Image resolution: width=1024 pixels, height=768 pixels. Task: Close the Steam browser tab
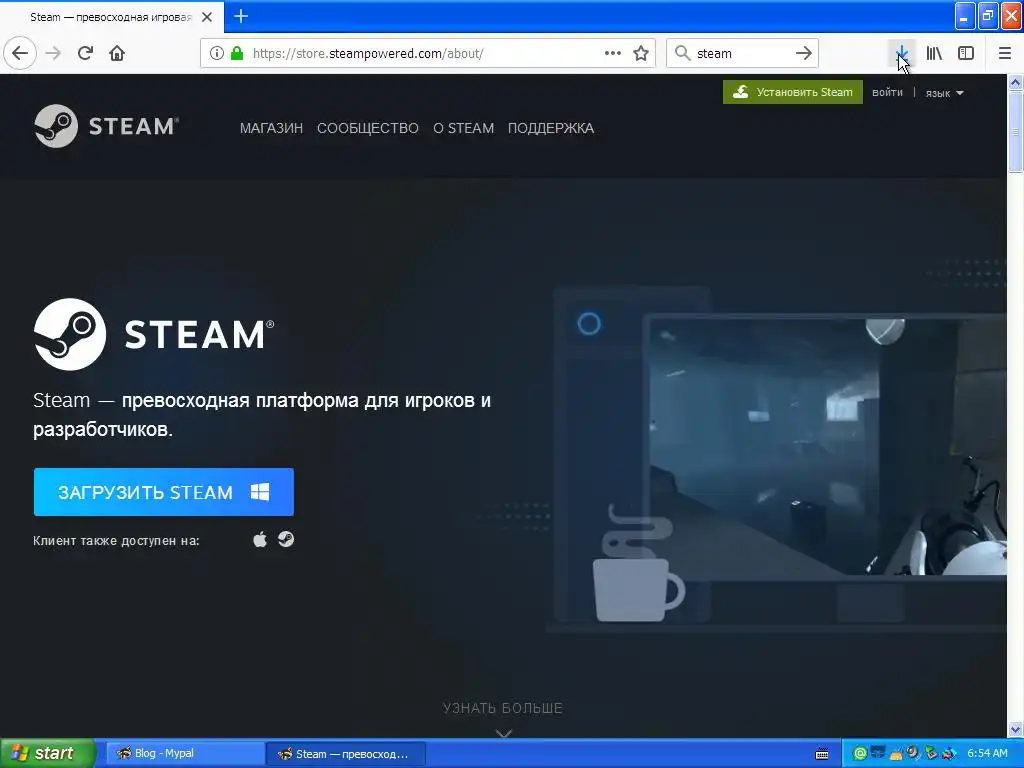point(207,17)
